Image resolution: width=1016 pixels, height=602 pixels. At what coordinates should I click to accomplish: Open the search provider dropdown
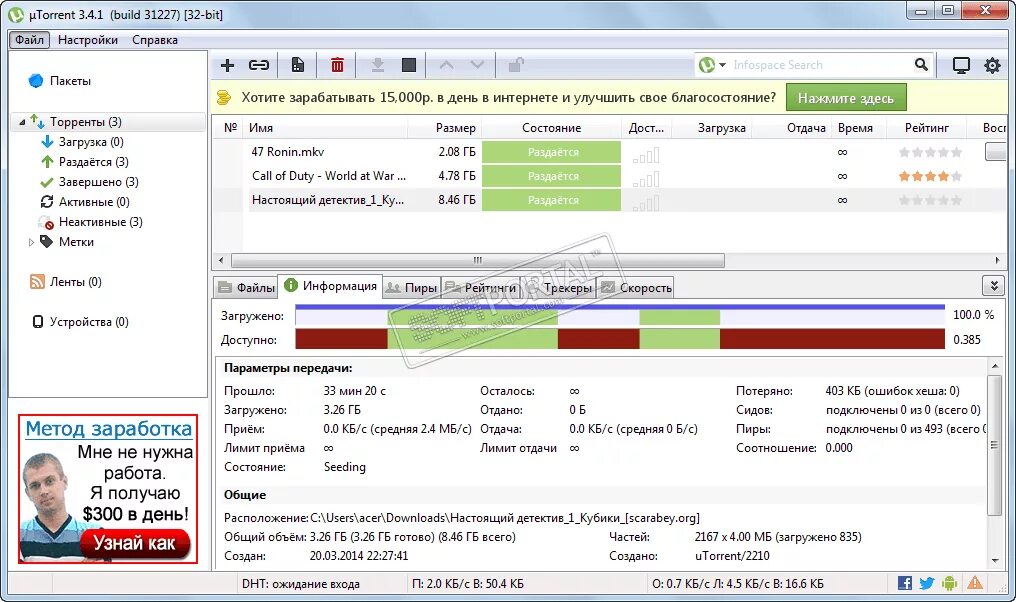pyautogui.click(x=722, y=65)
